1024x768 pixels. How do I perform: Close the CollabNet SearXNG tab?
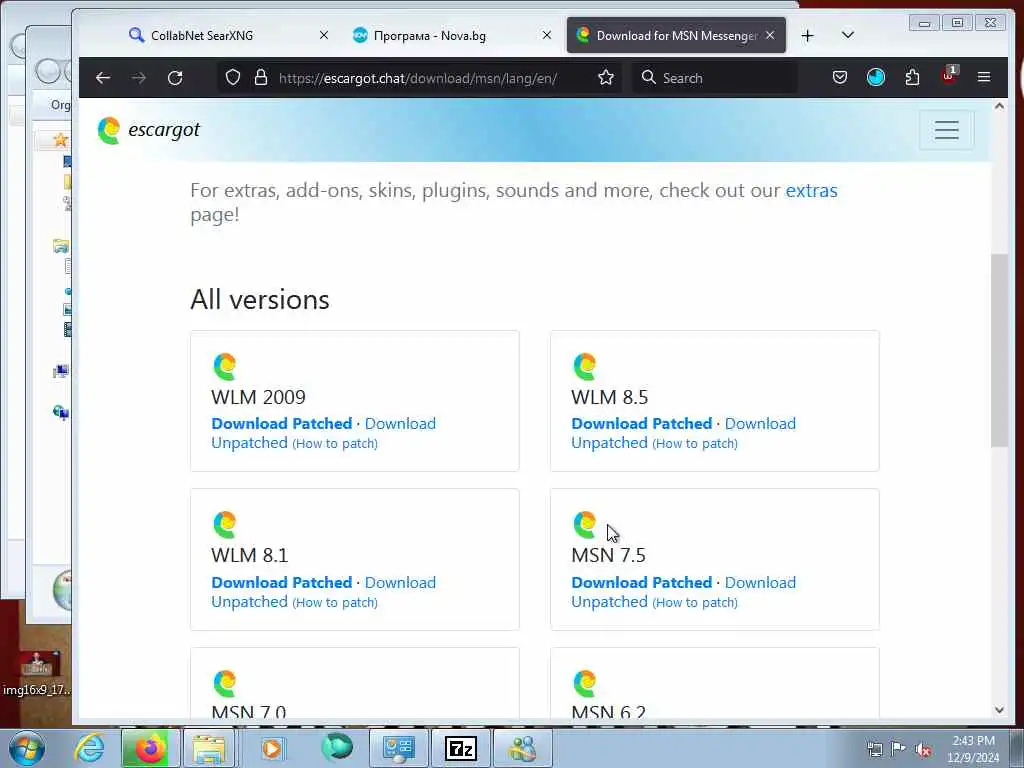point(323,35)
